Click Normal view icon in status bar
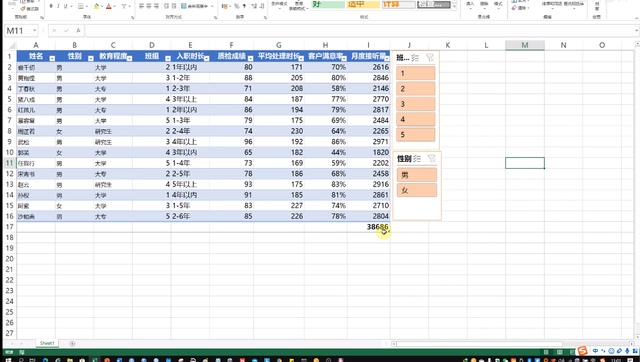Screen dimensions: 640x362 546,352
